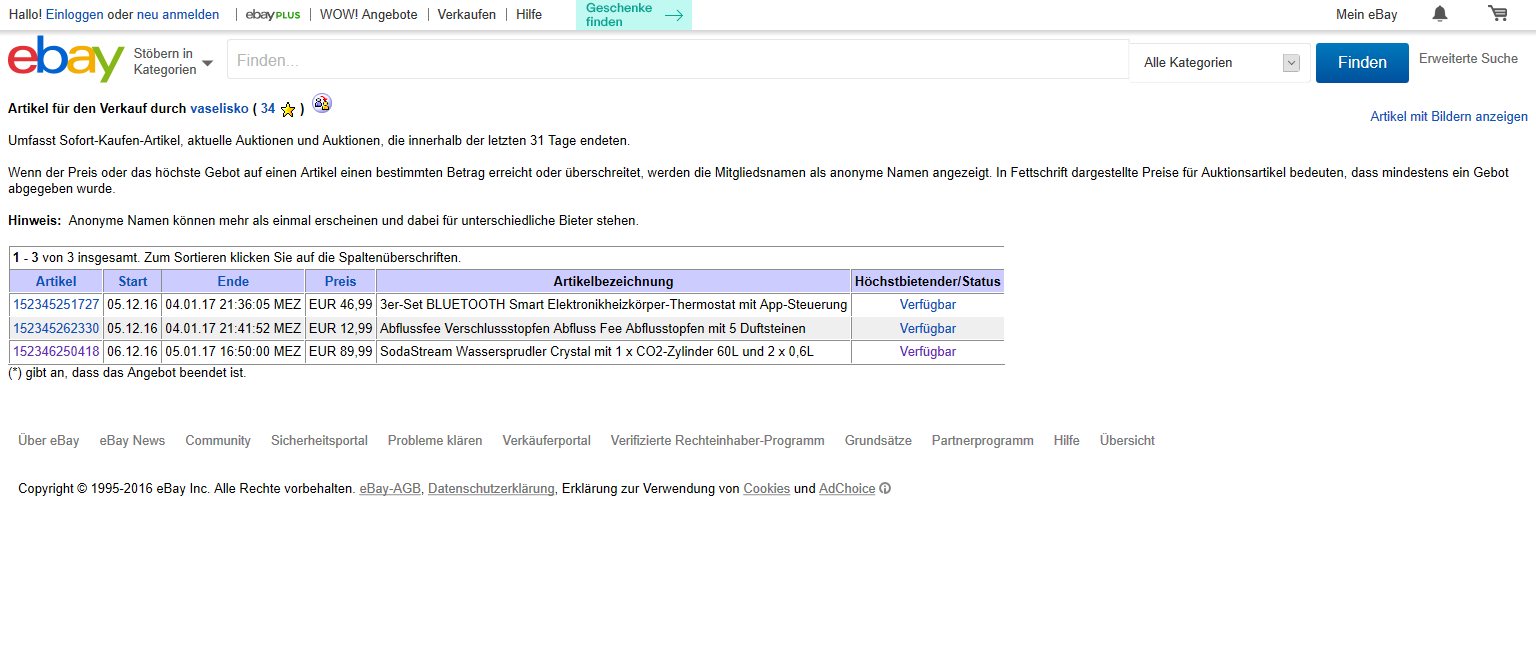
Task: Select the price EUR 89,99
Action: point(341,351)
